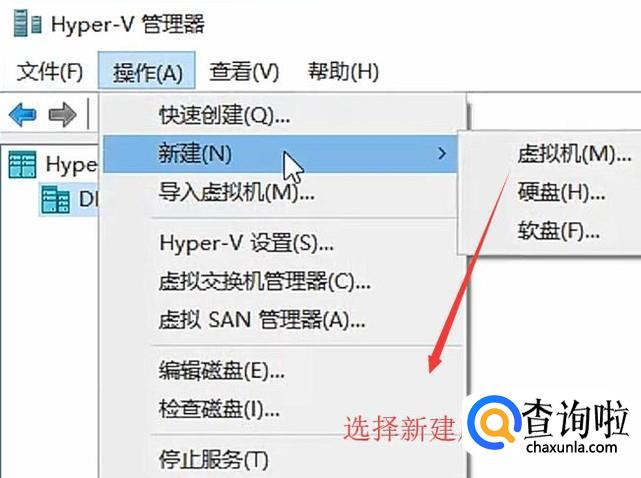The height and width of the screenshot is (478, 641).
Task: Expand the 新建(N) submenu arrow
Action: 442,154
